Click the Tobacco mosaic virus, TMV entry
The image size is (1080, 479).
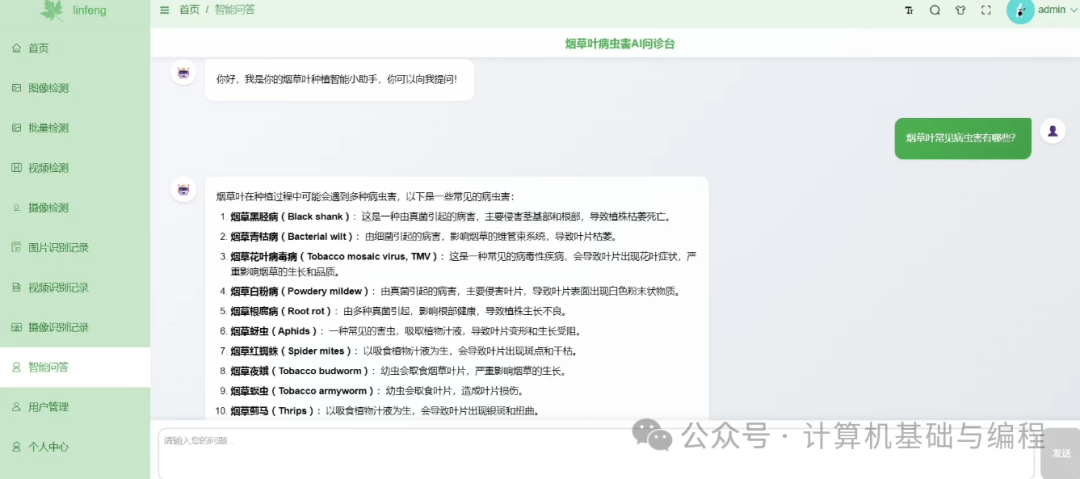tap(465, 263)
